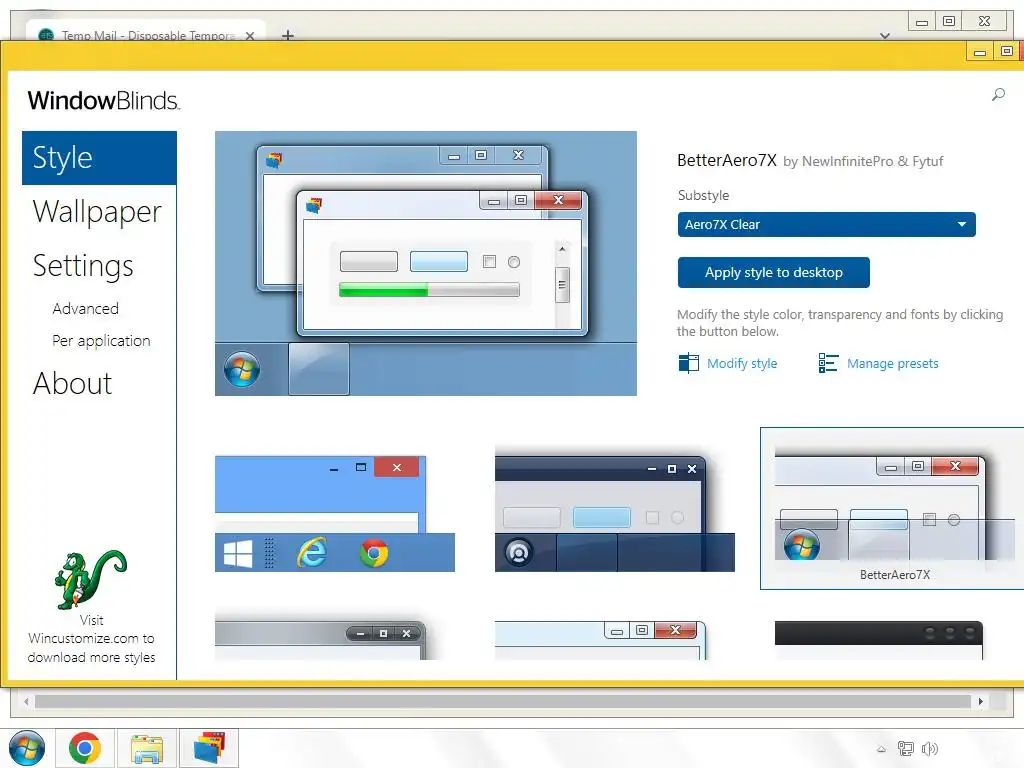Image resolution: width=1024 pixels, height=768 pixels.
Task: Select the light Aero style thumbnail bottom row
Action: (601, 640)
